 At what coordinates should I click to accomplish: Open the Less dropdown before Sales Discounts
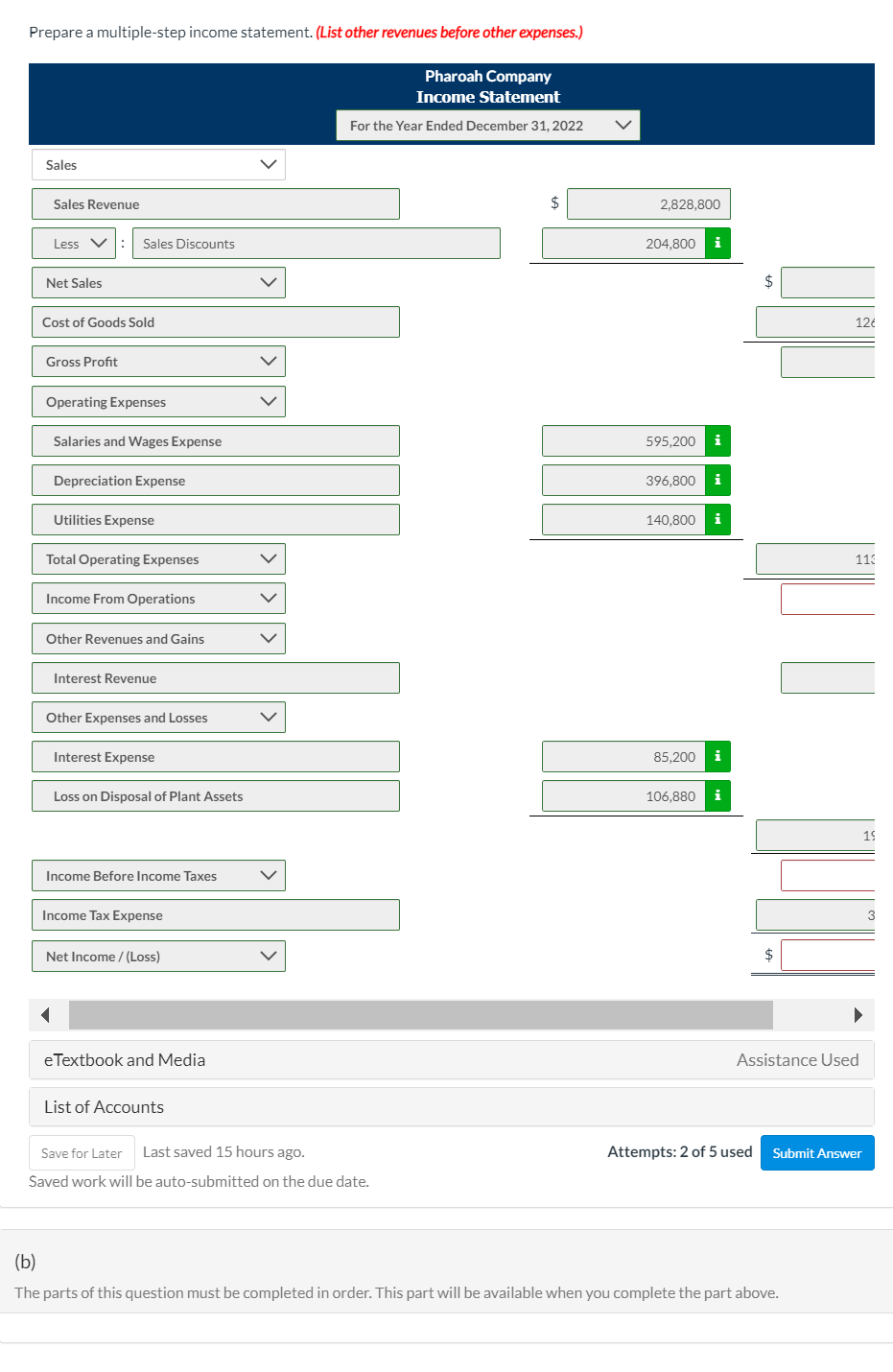click(74, 244)
